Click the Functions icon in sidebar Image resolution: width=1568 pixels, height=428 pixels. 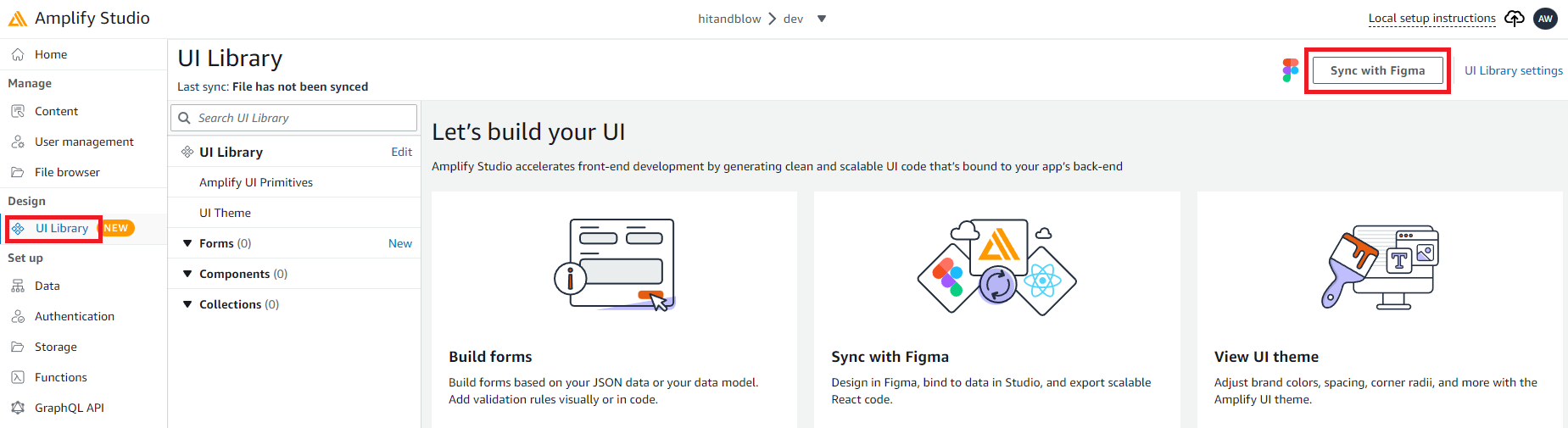pyautogui.click(x=18, y=377)
